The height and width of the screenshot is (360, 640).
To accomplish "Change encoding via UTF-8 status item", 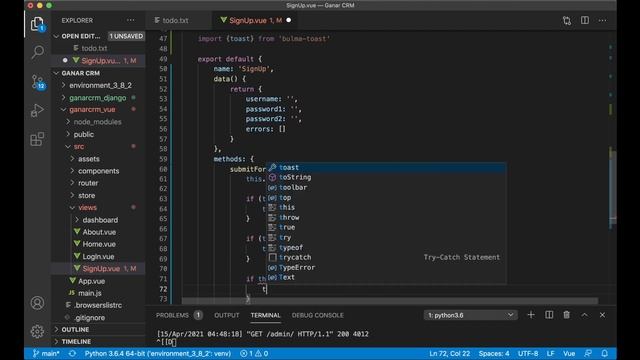I will pos(528,353).
